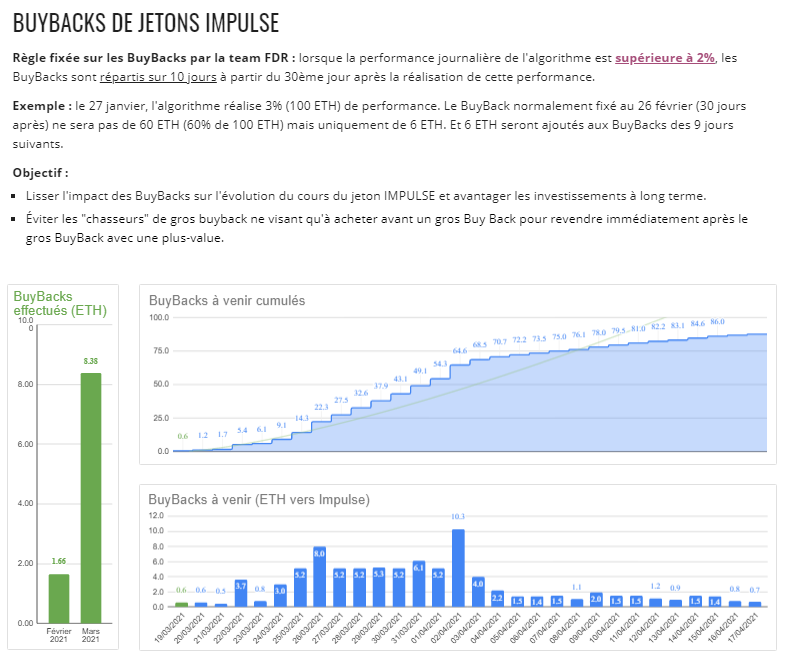Click the 1.2 label above 12/04/2021 bar

point(656,586)
